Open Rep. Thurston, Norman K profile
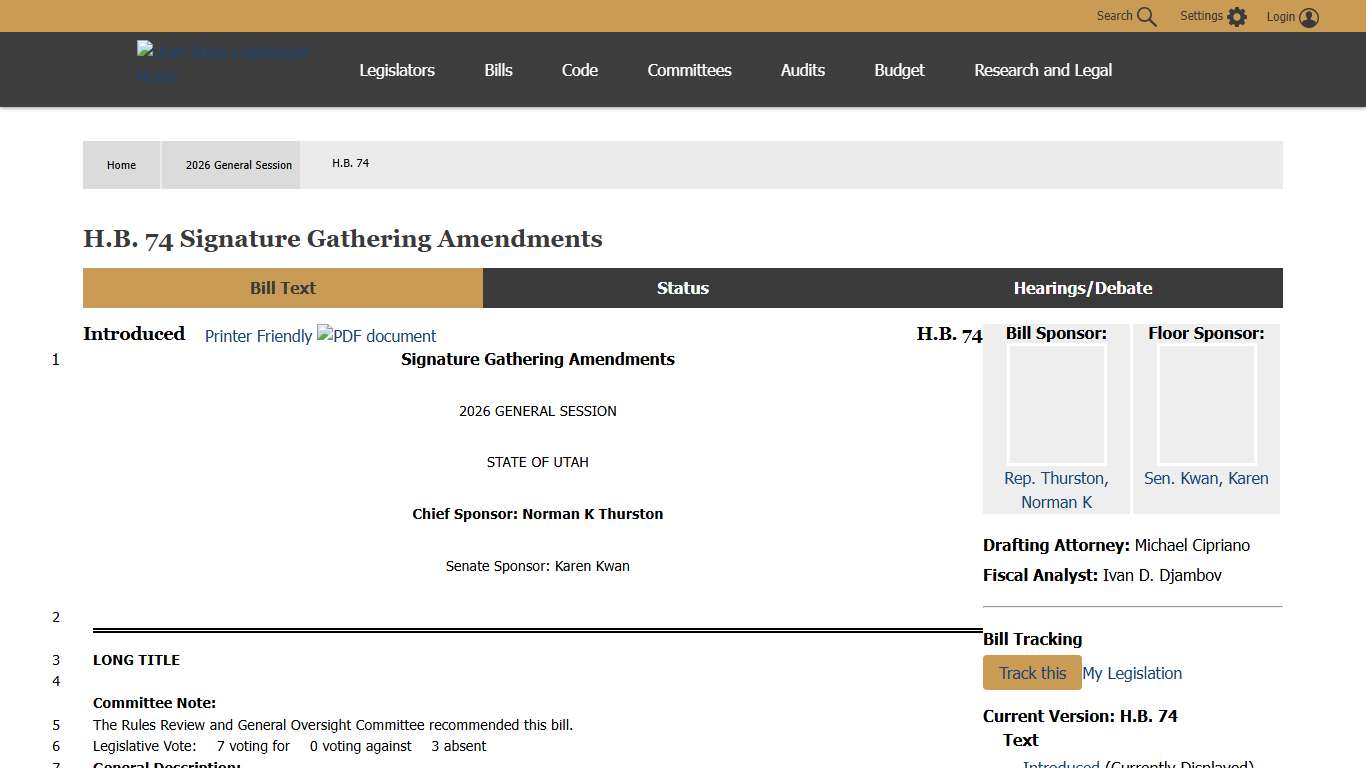 point(1056,490)
